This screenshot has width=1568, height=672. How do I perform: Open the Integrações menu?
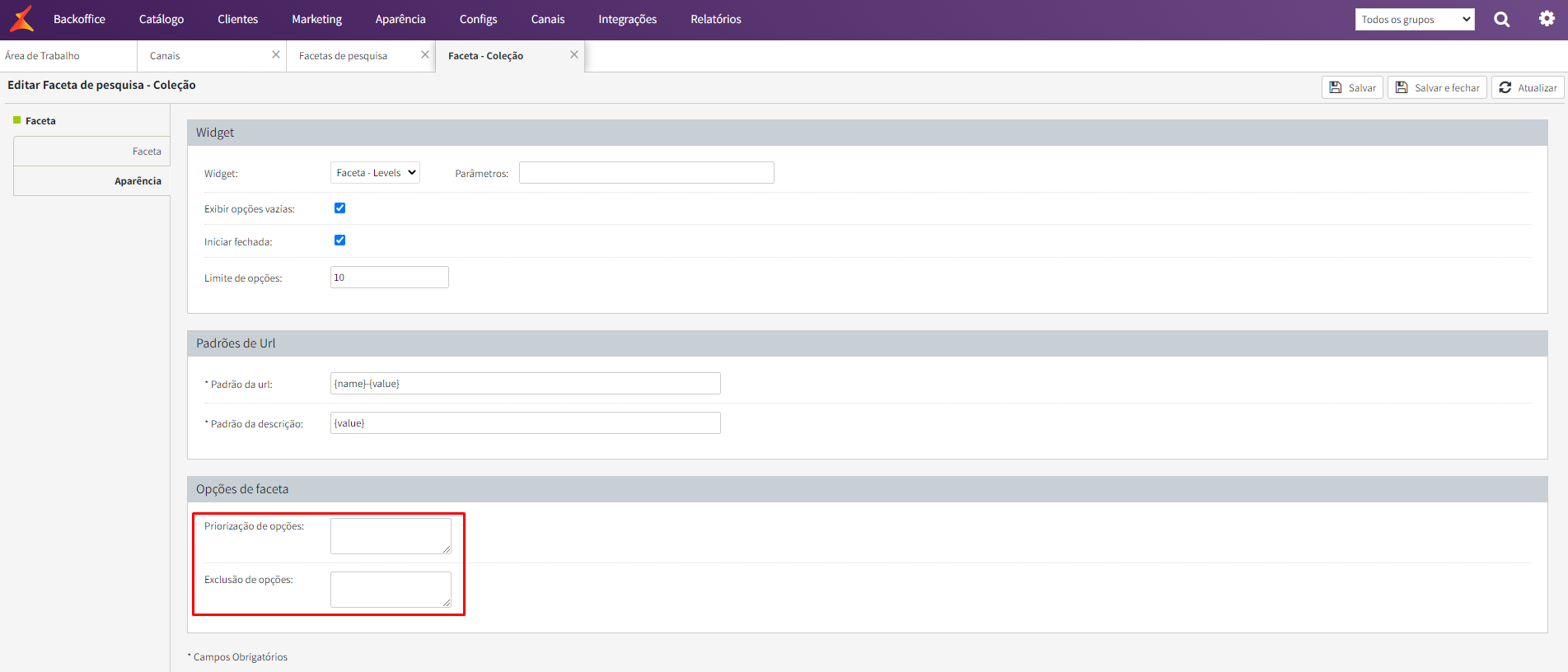627,19
